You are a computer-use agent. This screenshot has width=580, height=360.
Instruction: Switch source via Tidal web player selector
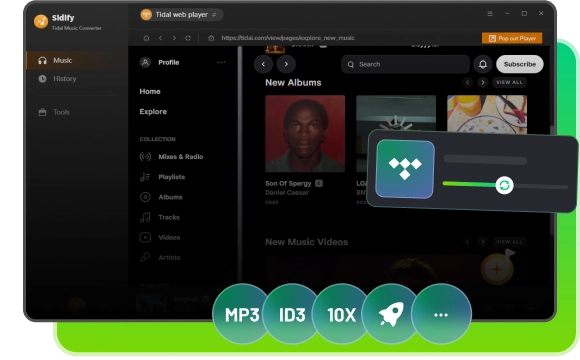coord(181,15)
